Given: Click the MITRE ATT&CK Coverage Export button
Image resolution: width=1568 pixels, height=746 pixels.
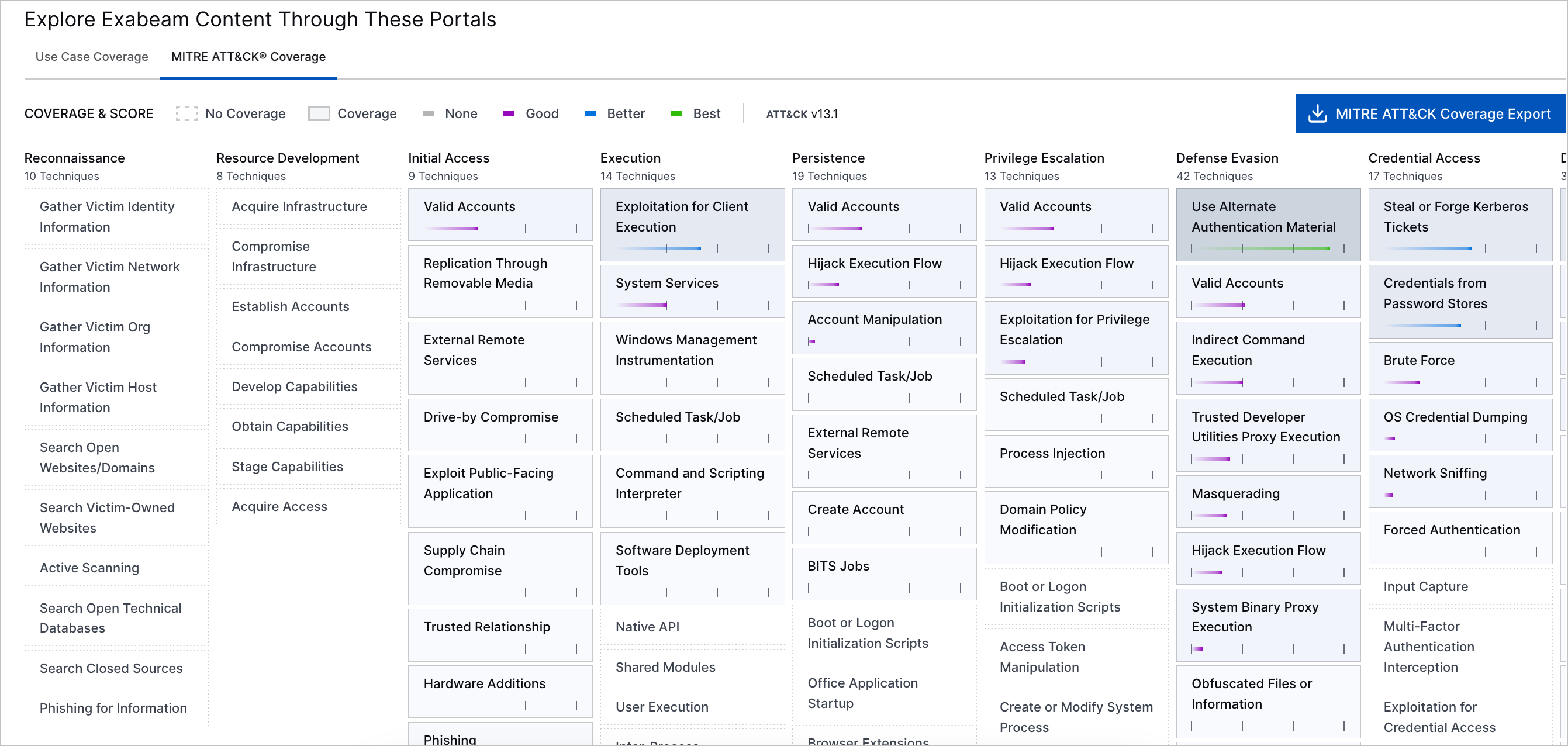Looking at the screenshot, I should click(x=1431, y=114).
